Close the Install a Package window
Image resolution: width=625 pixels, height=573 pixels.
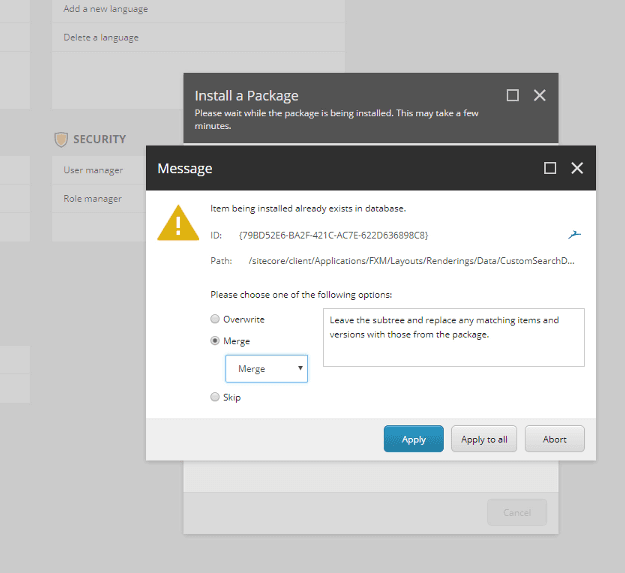click(540, 95)
